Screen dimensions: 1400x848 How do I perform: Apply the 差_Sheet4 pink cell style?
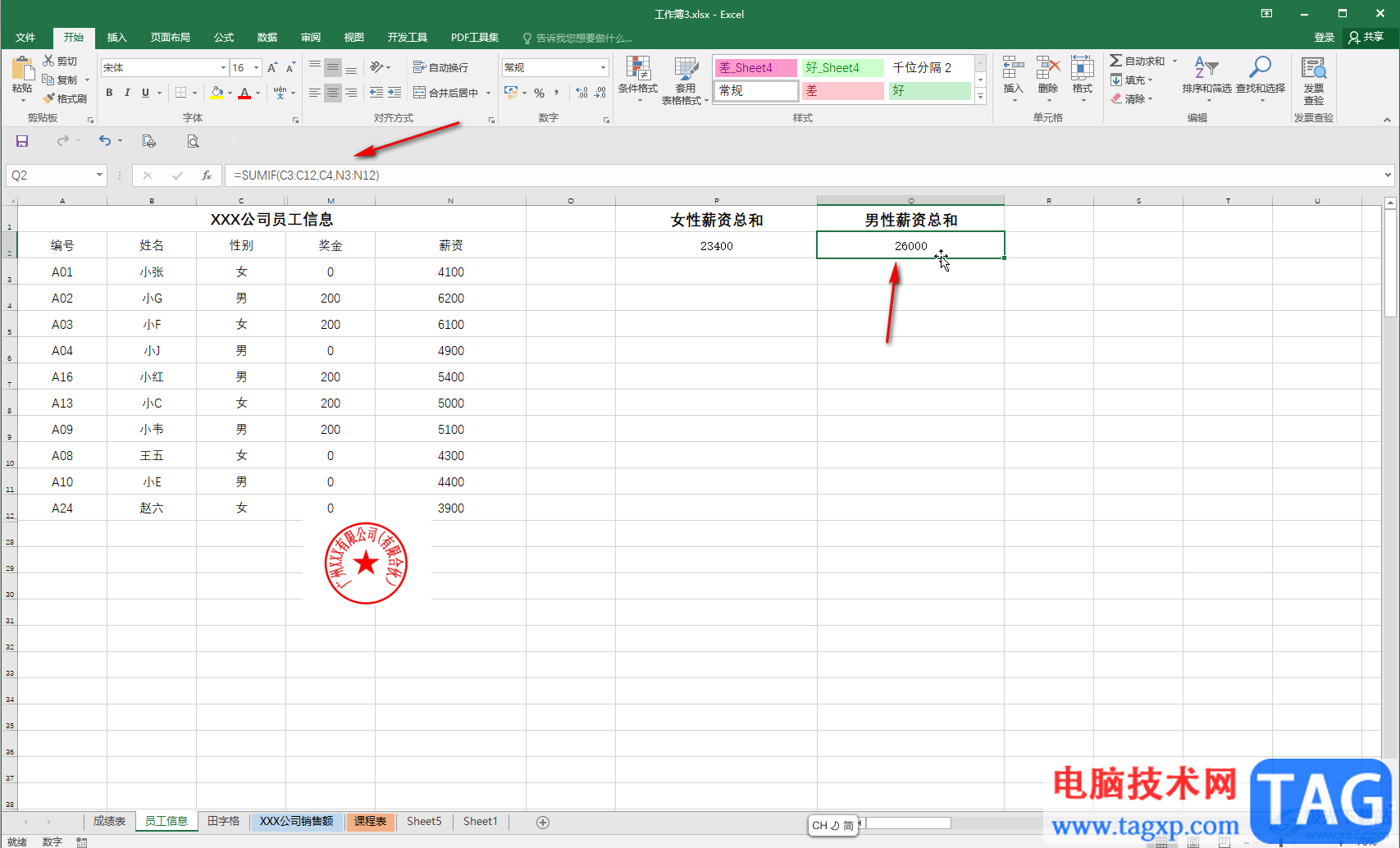point(755,68)
